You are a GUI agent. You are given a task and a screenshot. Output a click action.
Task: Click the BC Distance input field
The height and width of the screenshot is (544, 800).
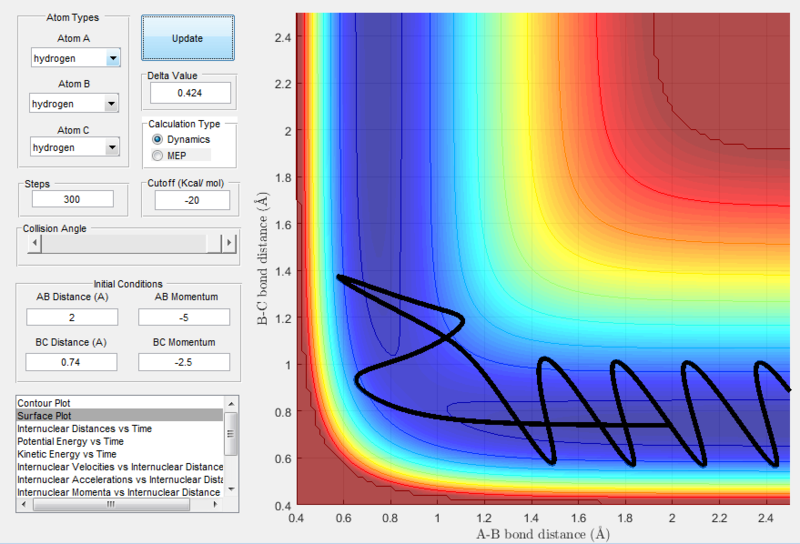(71, 362)
